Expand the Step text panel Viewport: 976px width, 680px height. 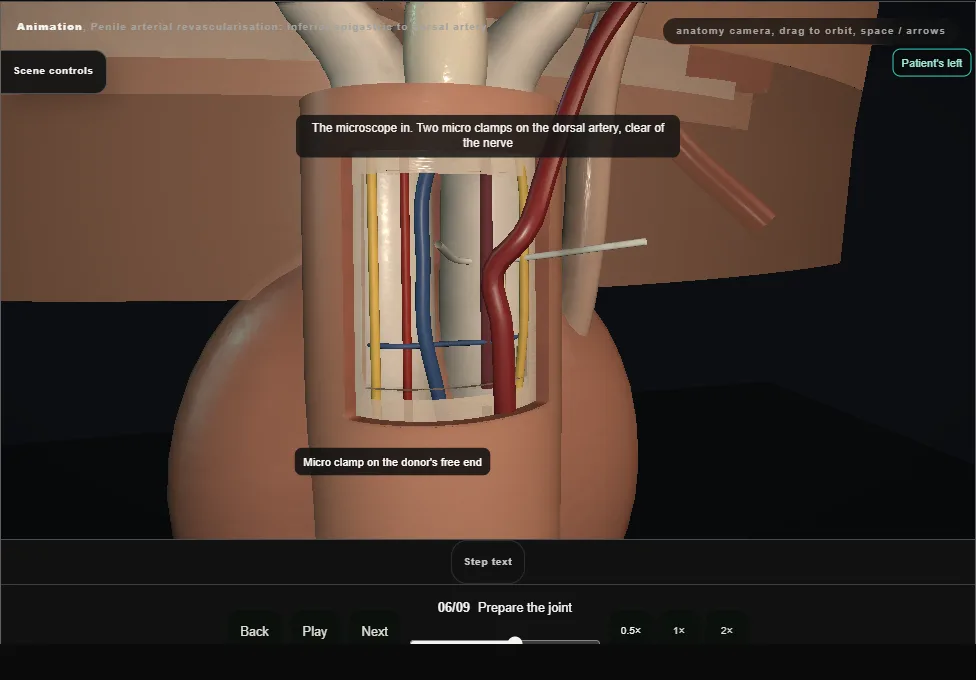pyautogui.click(x=488, y=562)
